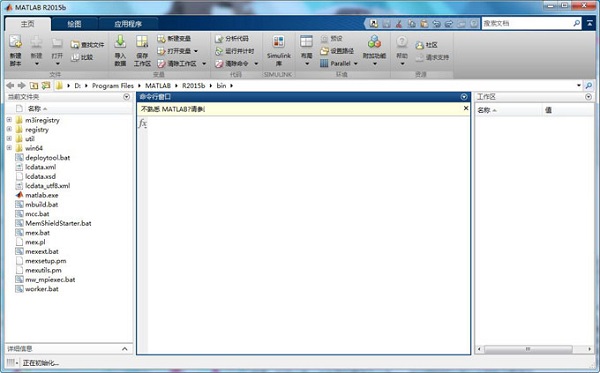Click the Save Workspace (保存工作区) icon
Viewport: 600px width, 373px height.
142,41
